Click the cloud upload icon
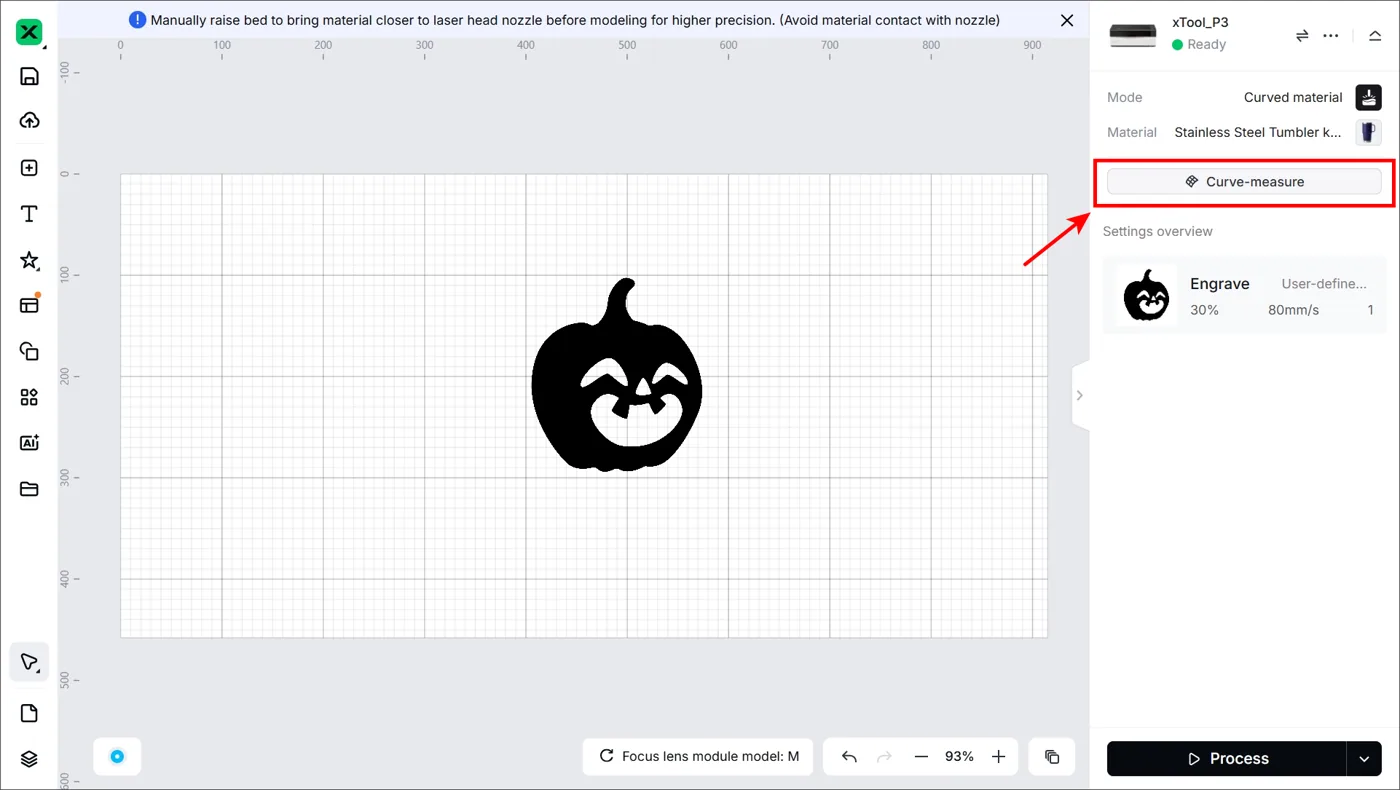 [x=29, y=121]
